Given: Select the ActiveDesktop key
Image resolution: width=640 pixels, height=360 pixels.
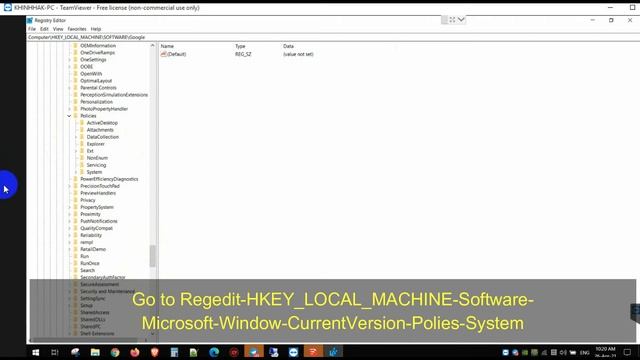Looking at the screenshot, I should click(102, 123).
